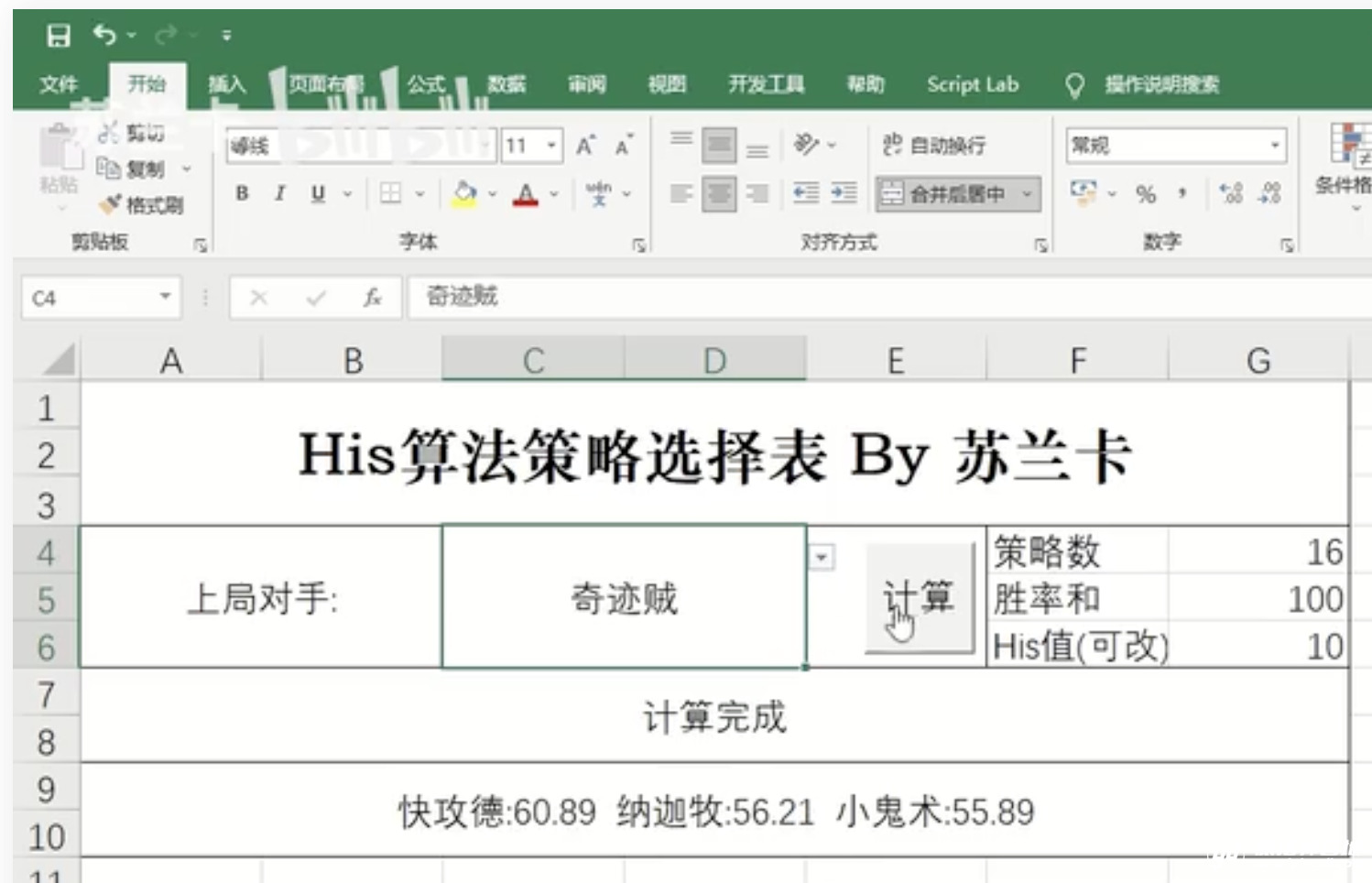1372x883 pixels.
Task: Toggle Italic formatting
Action: pyautogui.click(x=280, y=193)
